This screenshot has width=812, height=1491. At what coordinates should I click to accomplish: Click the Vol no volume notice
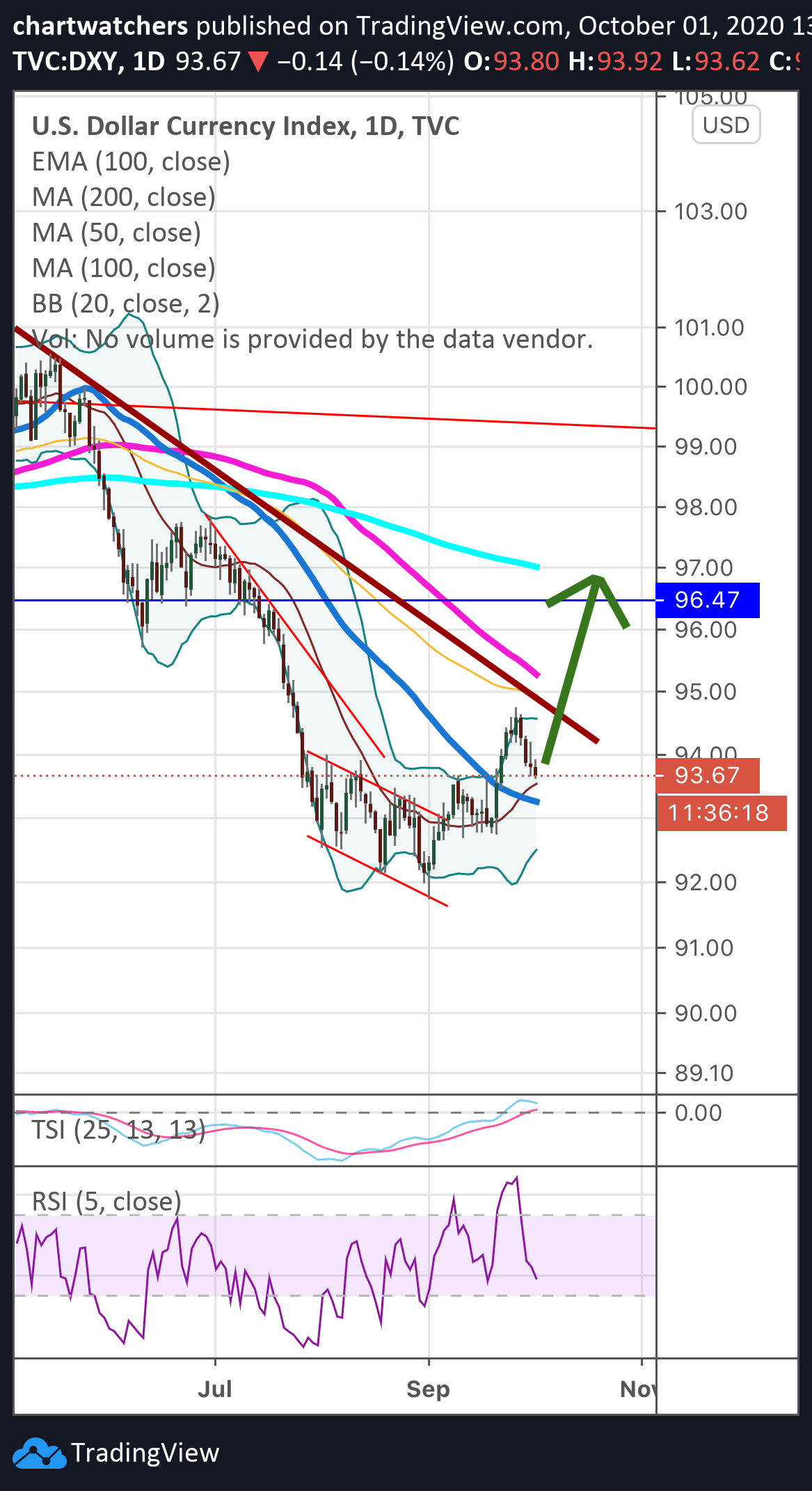(x=312, y=339)
